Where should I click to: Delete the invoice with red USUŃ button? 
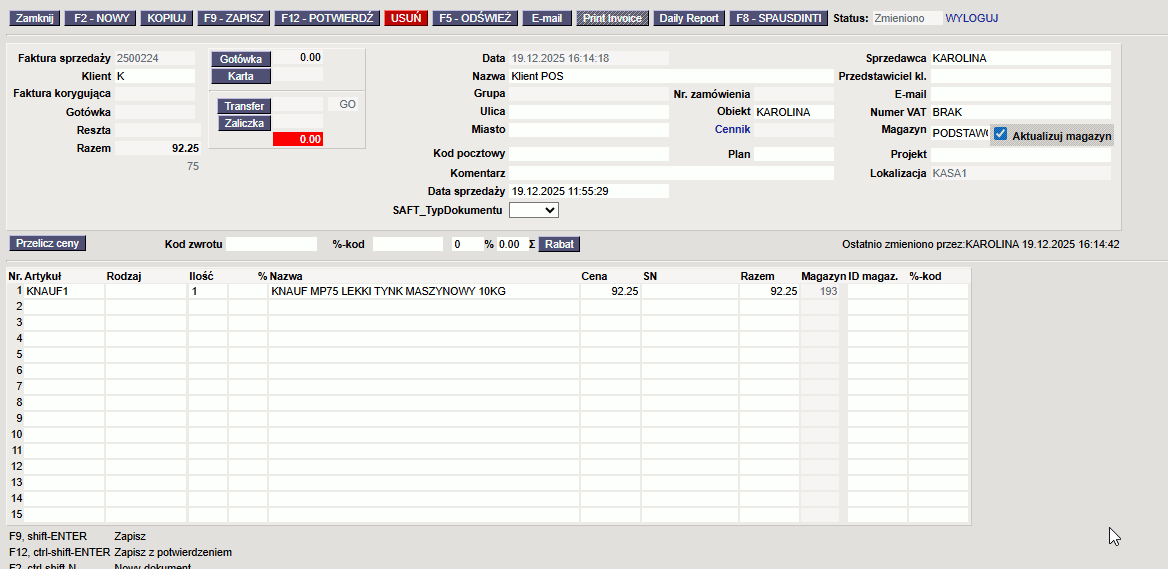click(x=405, y=18)
